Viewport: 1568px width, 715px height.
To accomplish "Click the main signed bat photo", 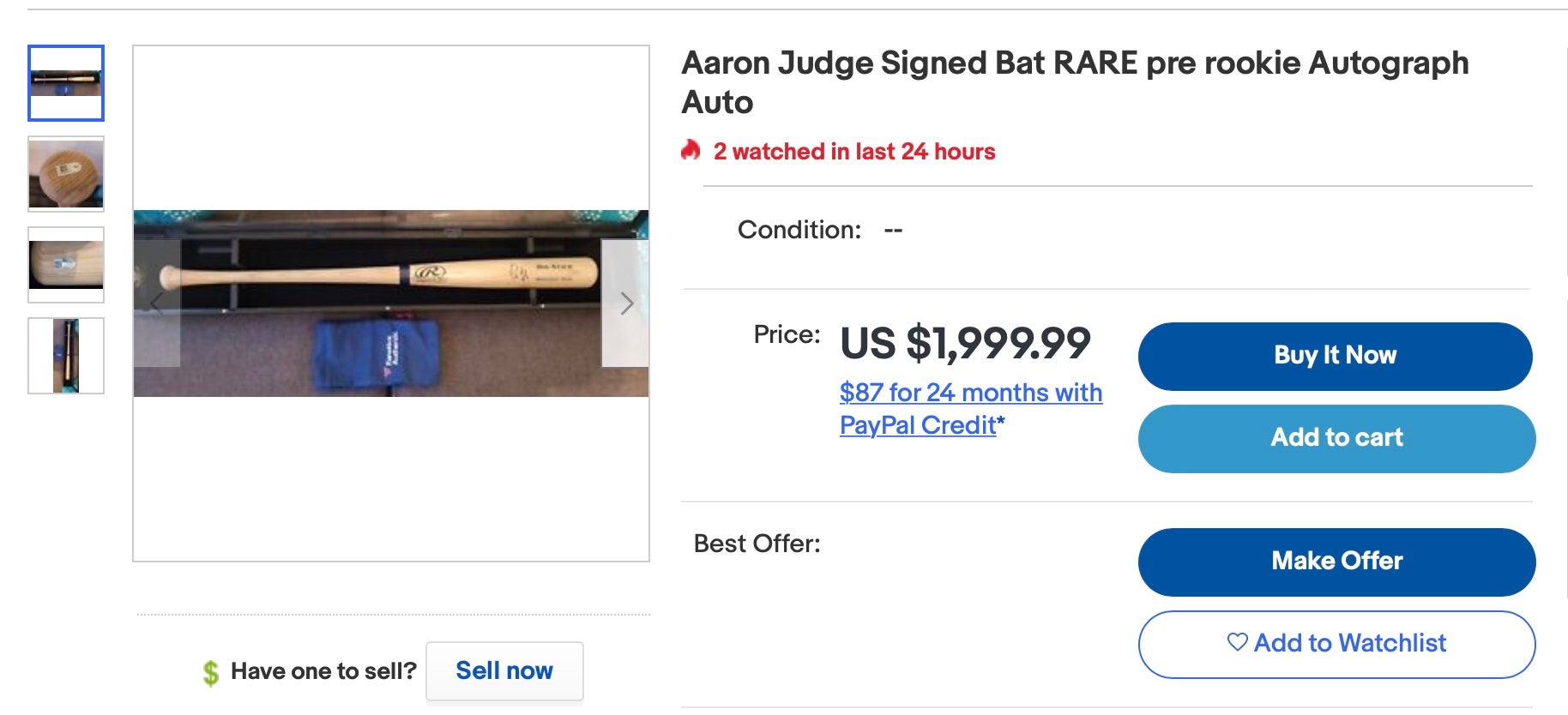I will (x=391, y=303).
